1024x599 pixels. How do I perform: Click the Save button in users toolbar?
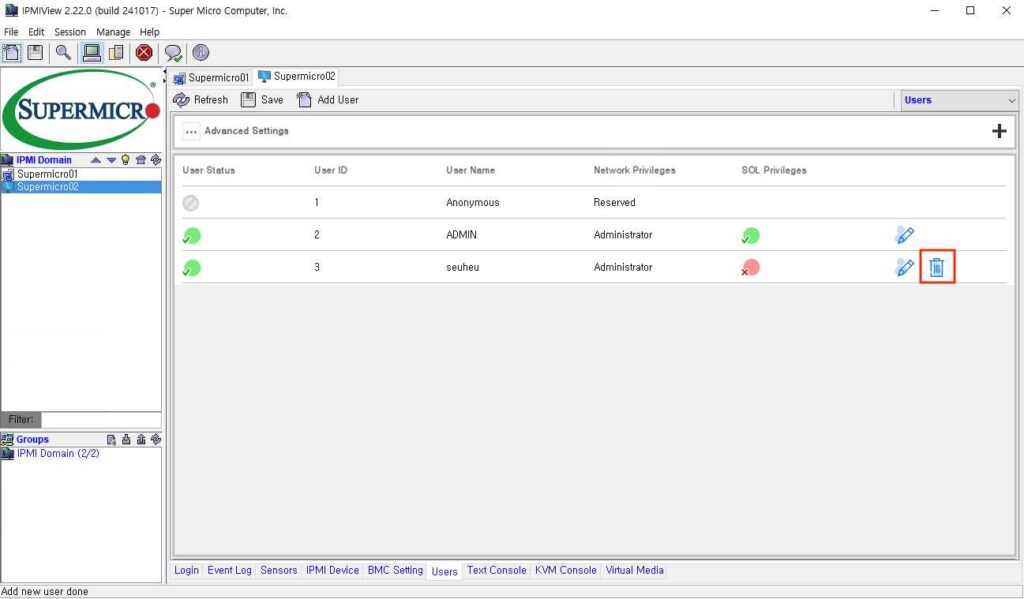tap(262, 100)
